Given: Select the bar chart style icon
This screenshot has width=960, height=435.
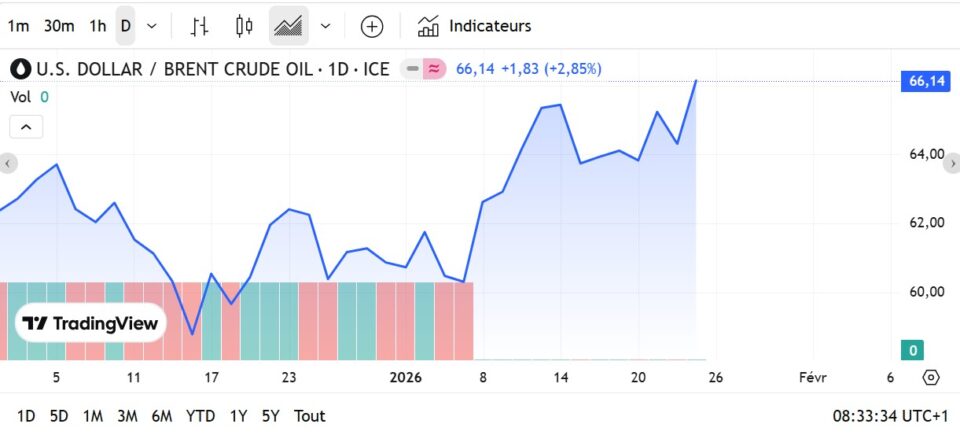Looking at the screenshot, I should [200, 26].
